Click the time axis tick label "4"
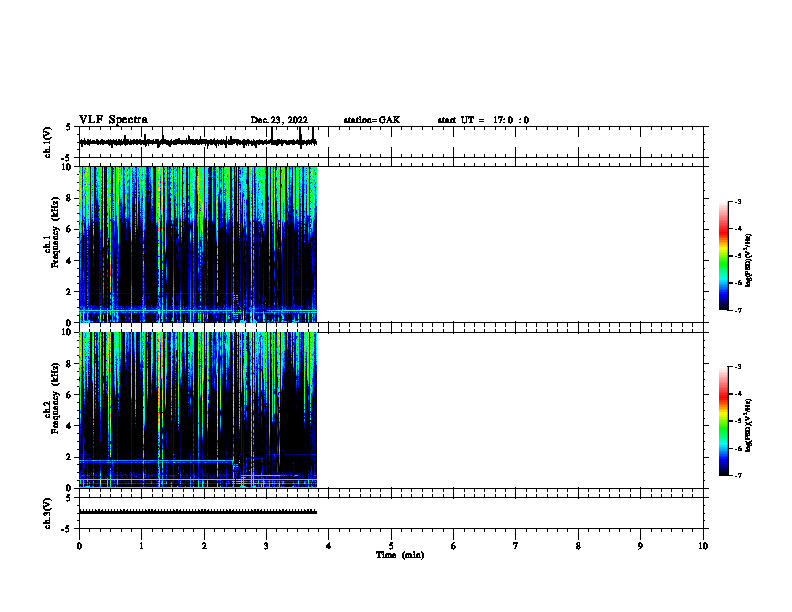 [x=329, y=546]
